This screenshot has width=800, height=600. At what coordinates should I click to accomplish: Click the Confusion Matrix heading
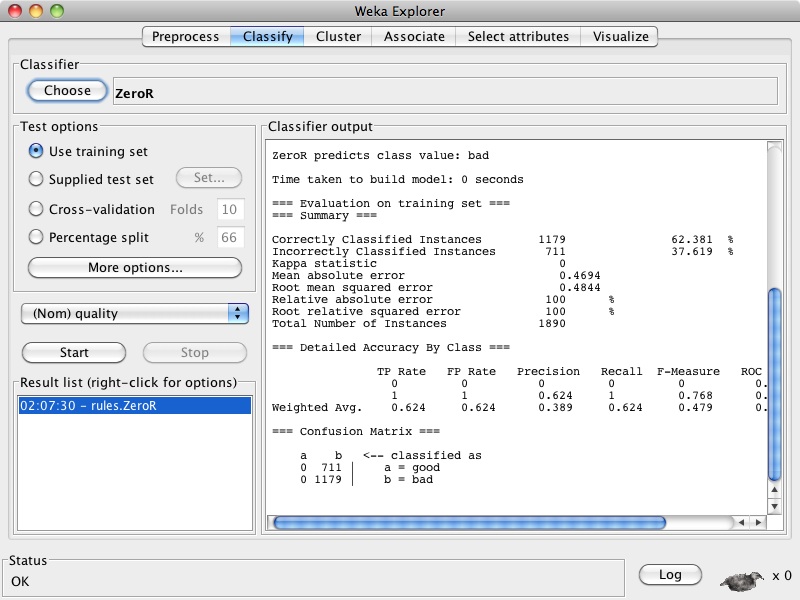356,432
